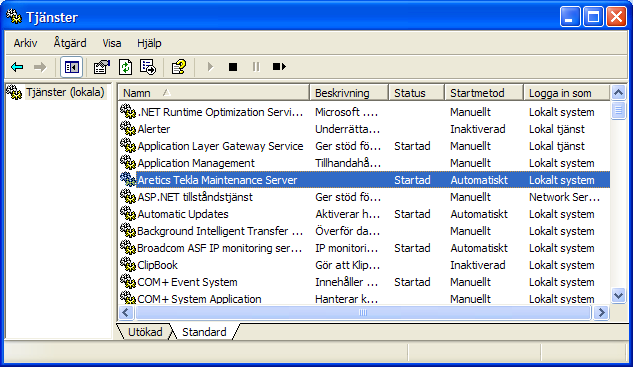This screenshot has height=367, width=633.
Task: Open the Hjälp menu
Action: [x=149, y=43]
